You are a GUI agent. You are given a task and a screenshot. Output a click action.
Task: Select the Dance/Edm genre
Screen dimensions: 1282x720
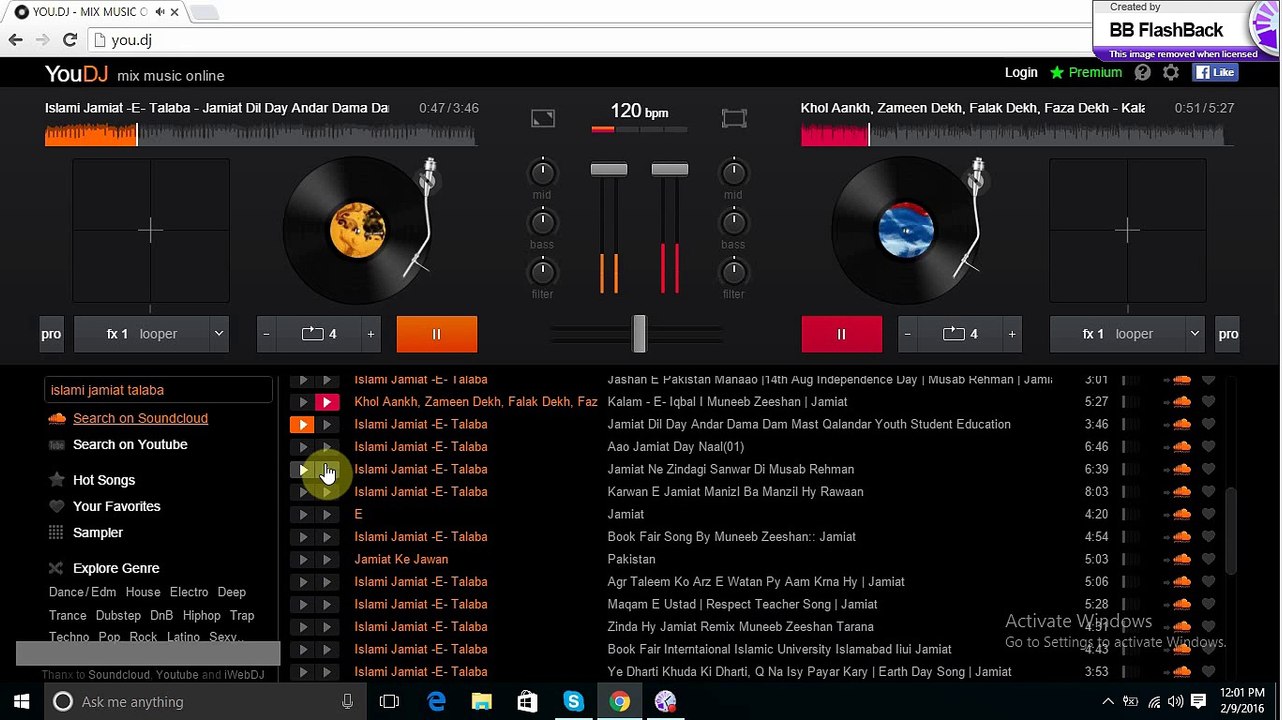[82, 592]
